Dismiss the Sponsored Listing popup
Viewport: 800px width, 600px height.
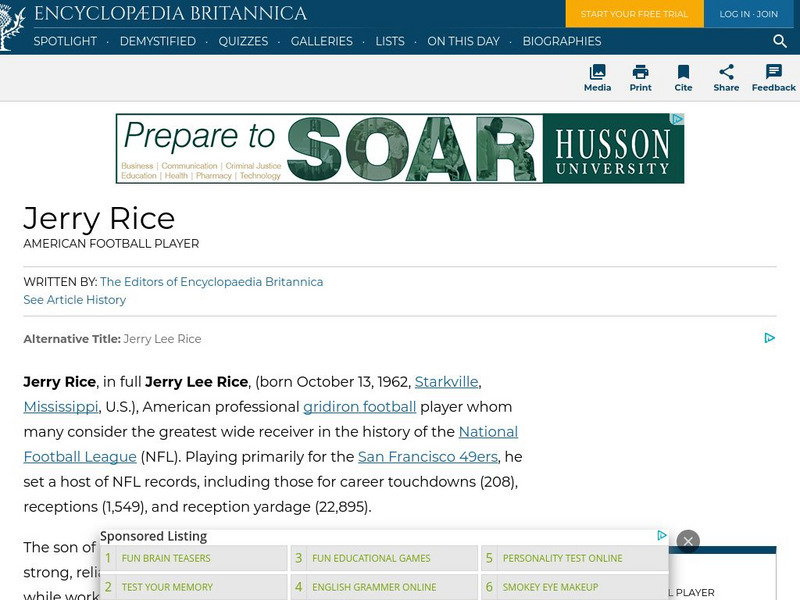pyautogui.click(x=688, y=540)
